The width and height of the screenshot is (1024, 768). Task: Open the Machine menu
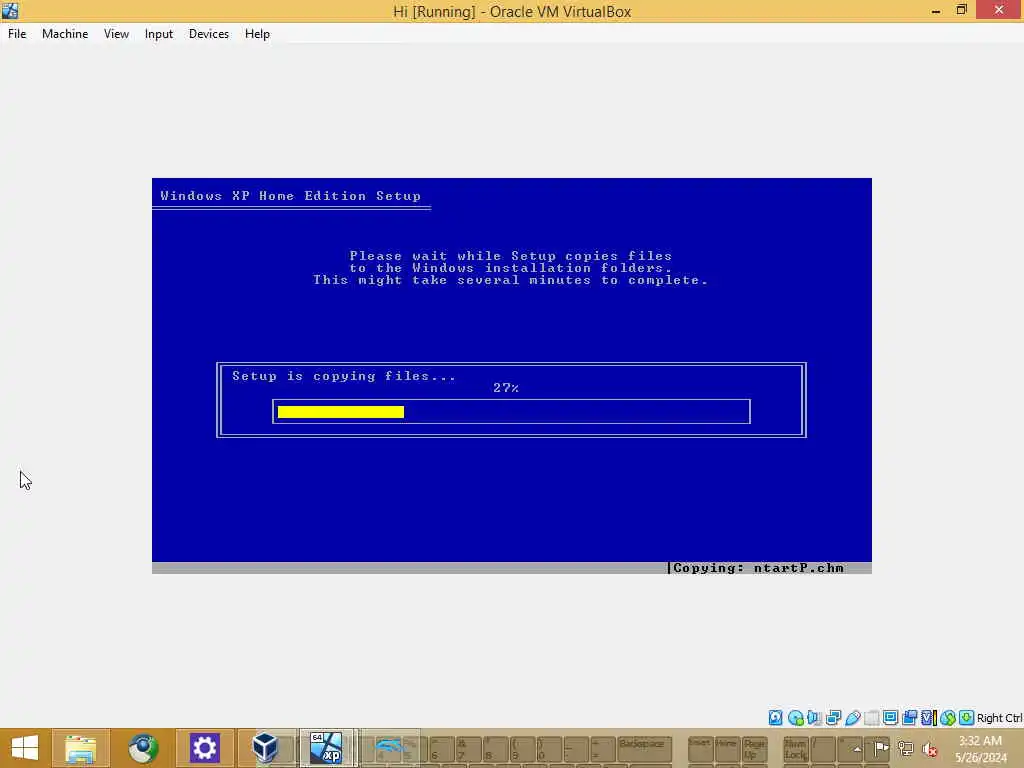point(65,34)
